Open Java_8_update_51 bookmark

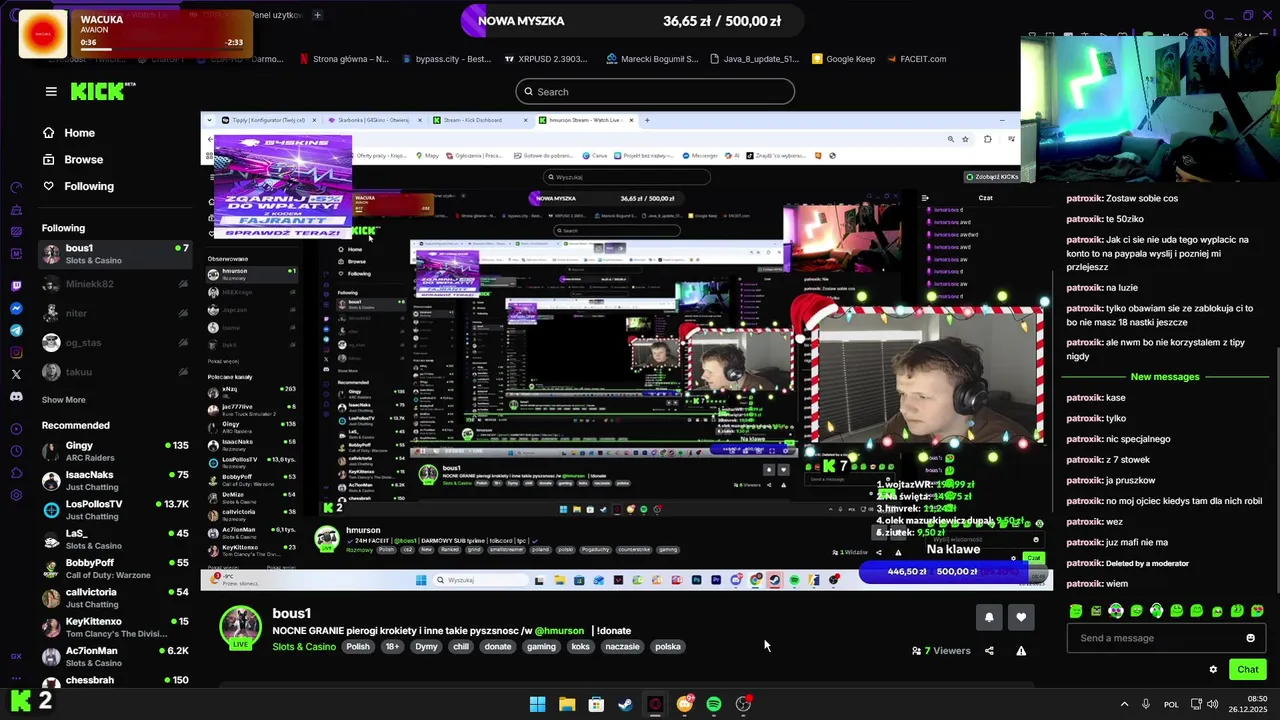pos(754,59)
